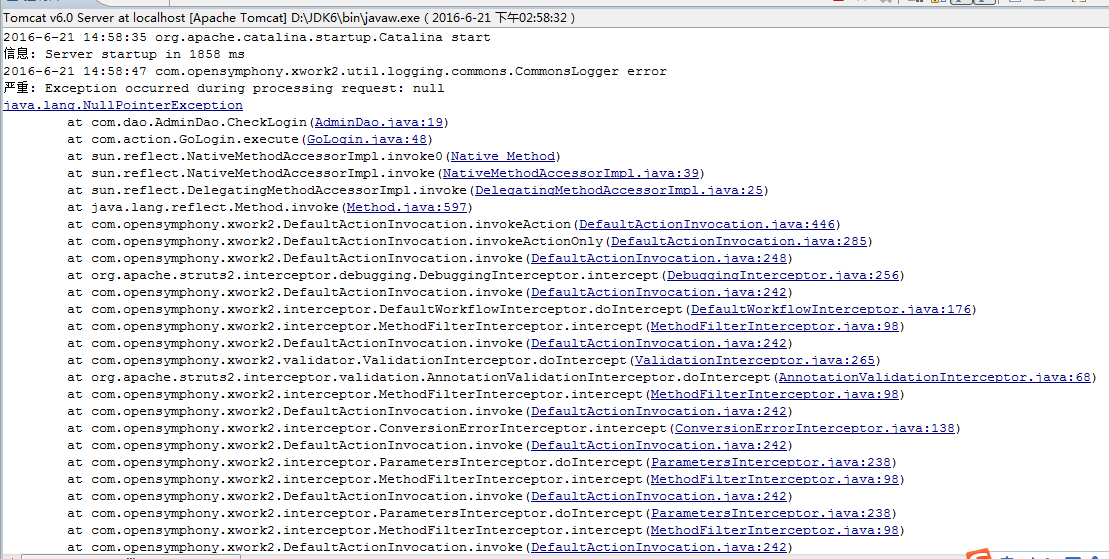The height and width of the screenshot is (559, 1109).
Task: Open MethodFilterInterceptor.java:98 link on the row after DefaultWorkflowInterceptor.doIntercept
Action: [x=774, y=326]
